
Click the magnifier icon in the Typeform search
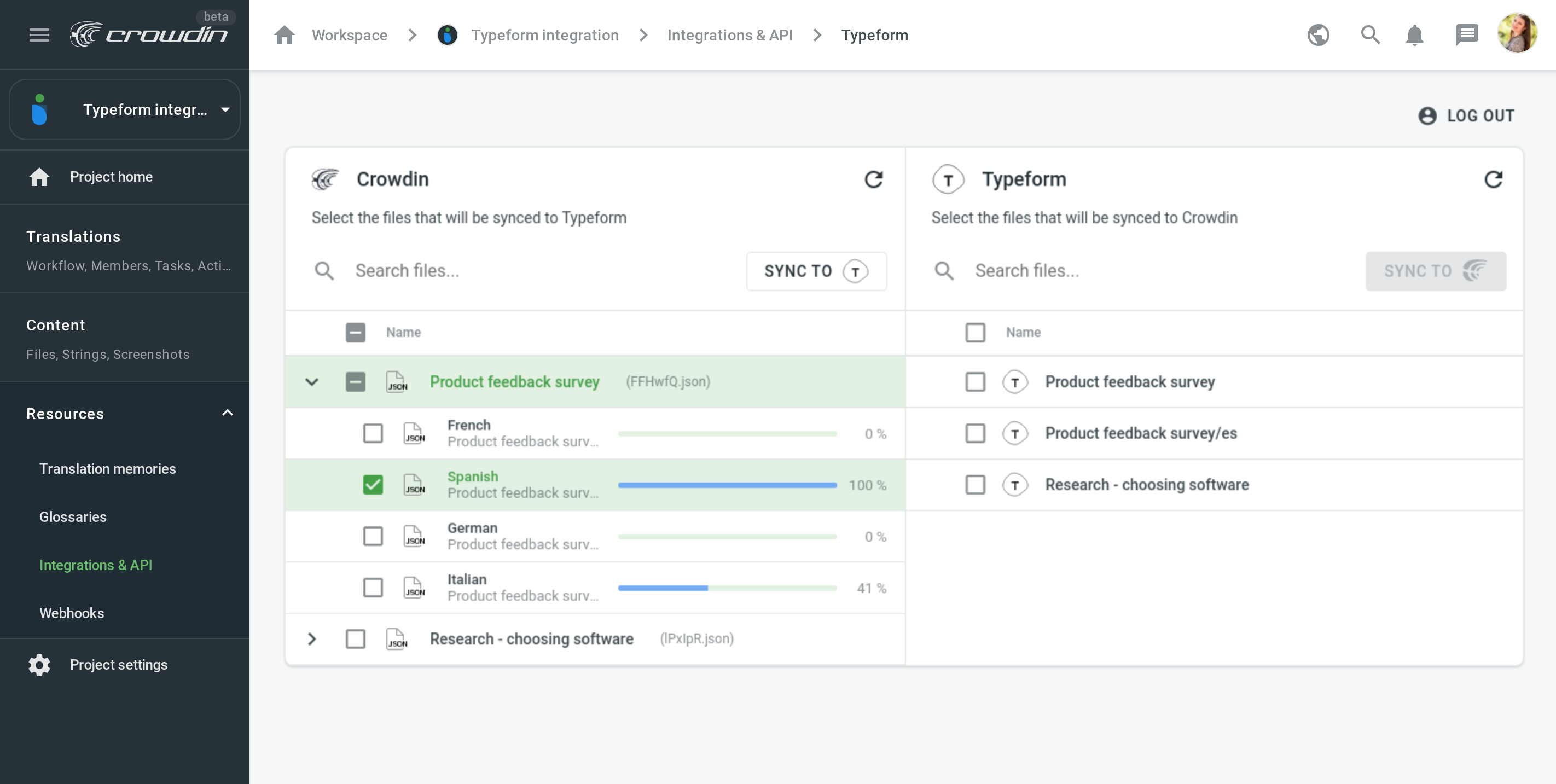tap(944, 271)
